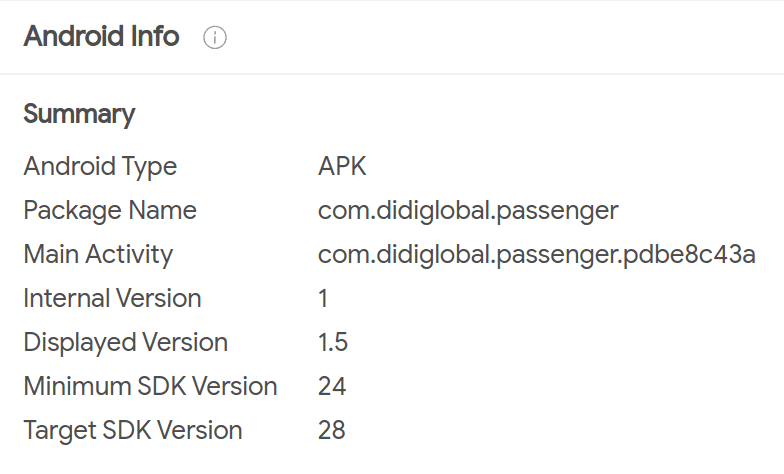
Task: Click the Android Info heading
Action: 102,36
